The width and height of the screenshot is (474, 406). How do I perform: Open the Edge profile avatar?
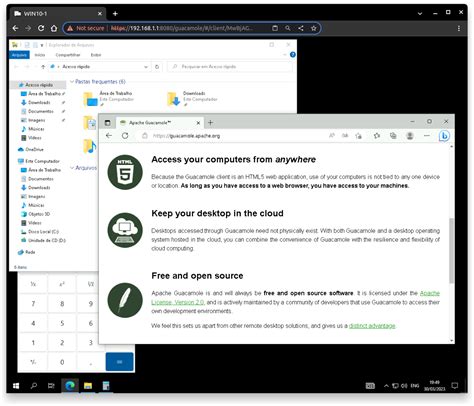pyautogui.click(x=410, y=136)
